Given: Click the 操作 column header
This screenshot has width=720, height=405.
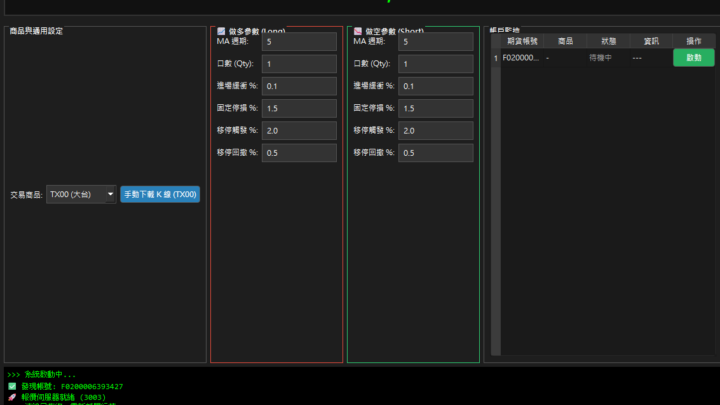Looking at the screenshot, I should [x=693, y=41].
